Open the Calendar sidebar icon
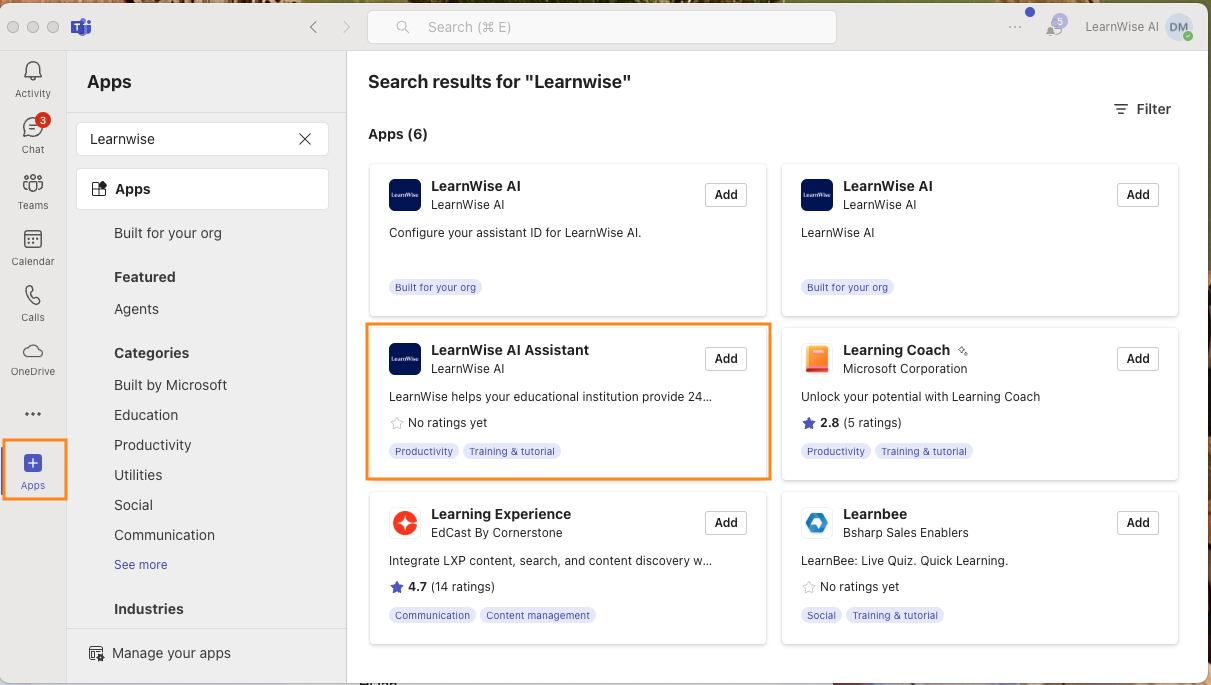Viewport: 1211px width, 685px height. (33, 240)
